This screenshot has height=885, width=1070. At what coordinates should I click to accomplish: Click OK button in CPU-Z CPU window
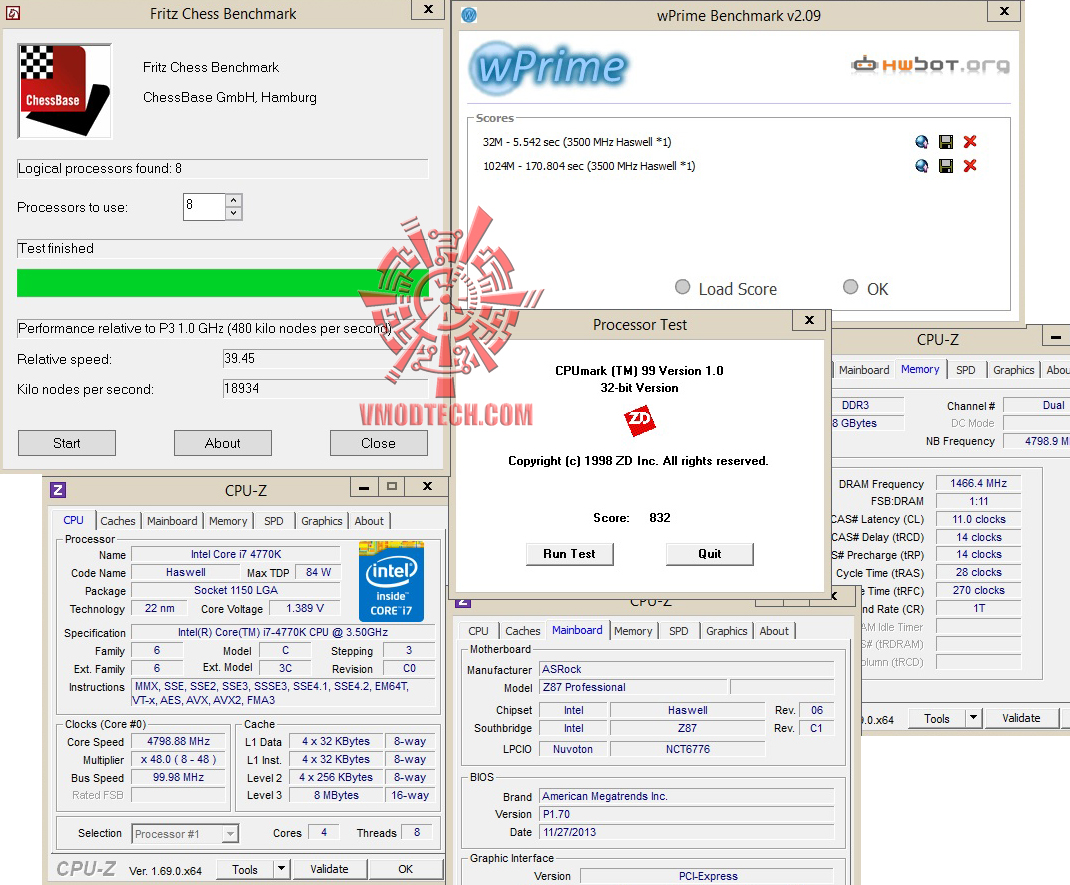[x=405, y=869]
